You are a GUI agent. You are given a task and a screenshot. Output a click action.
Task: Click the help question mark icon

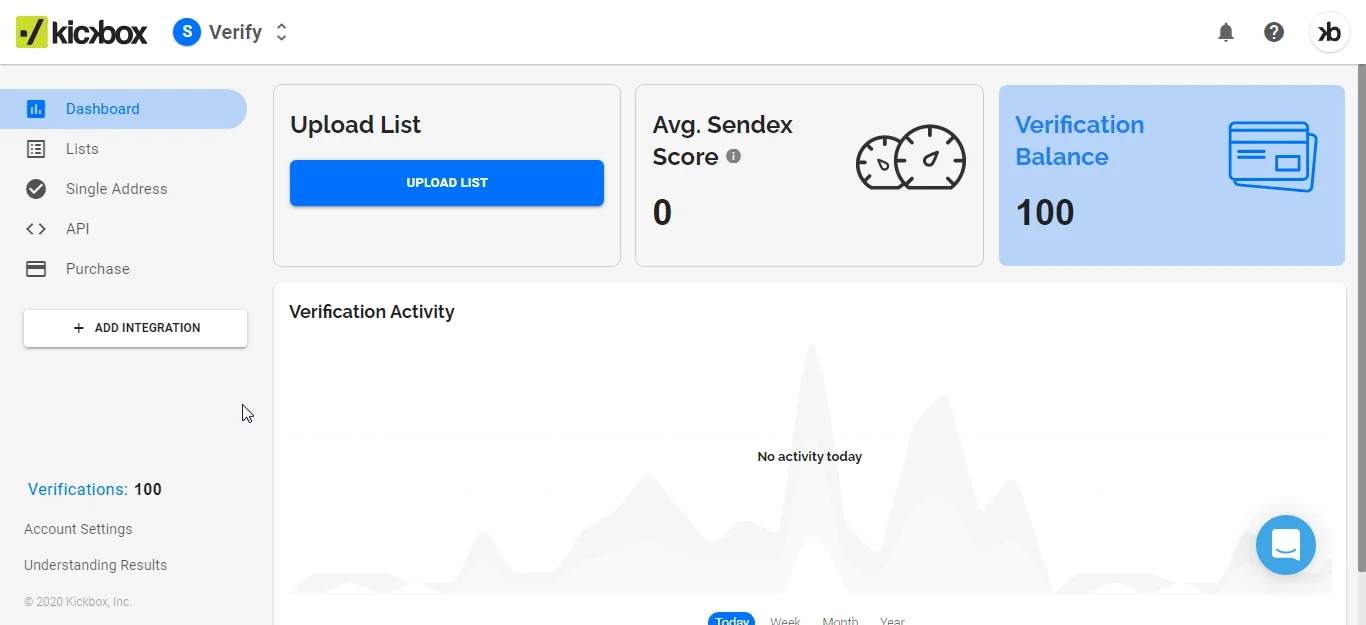tap(1274, 32)
